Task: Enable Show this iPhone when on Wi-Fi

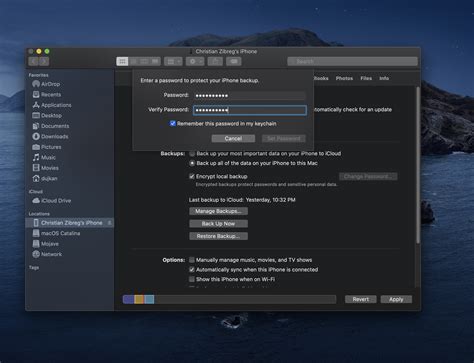Action: 192,279
